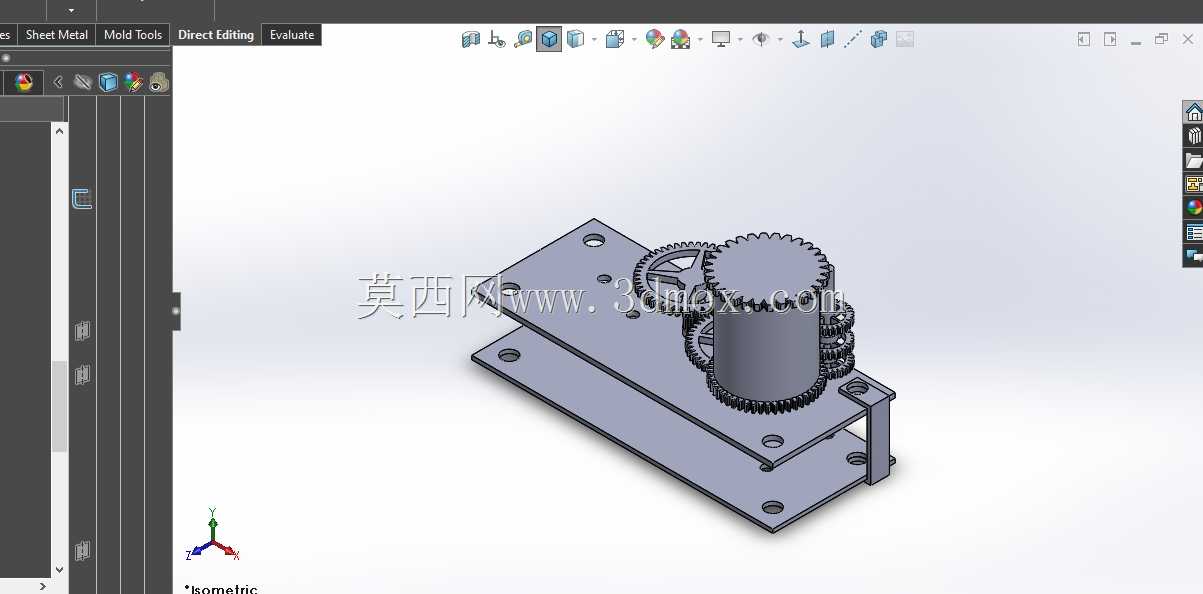Click the normal-to-plane arrow icon
The width and height of the screenshot is (1203, 594).
800,39
